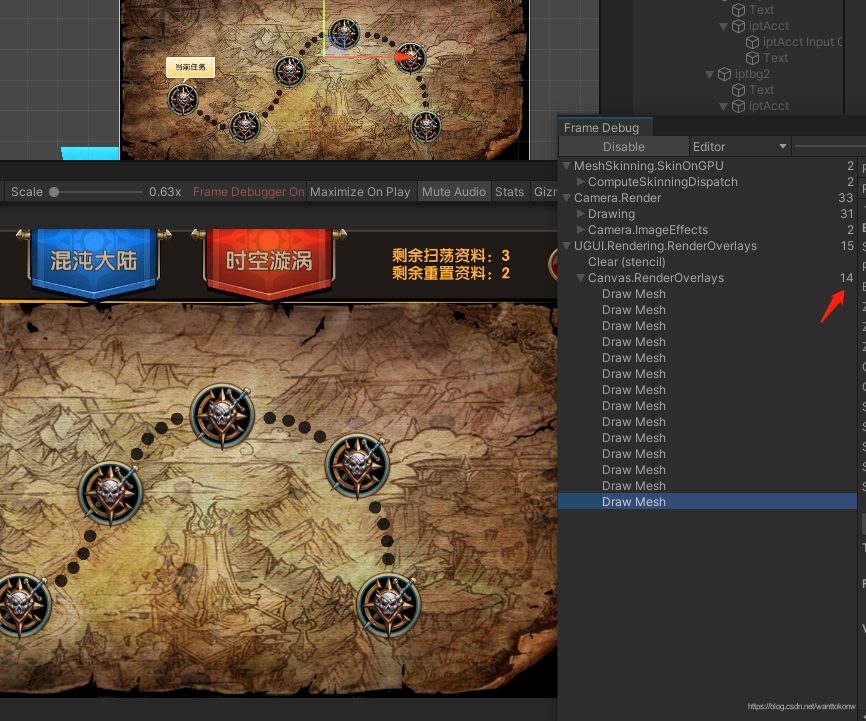The width and height of the screenshot is (866, 721).
Task: Click the 剩余重置资料: 2 text
Action: [x=451, y=273]
